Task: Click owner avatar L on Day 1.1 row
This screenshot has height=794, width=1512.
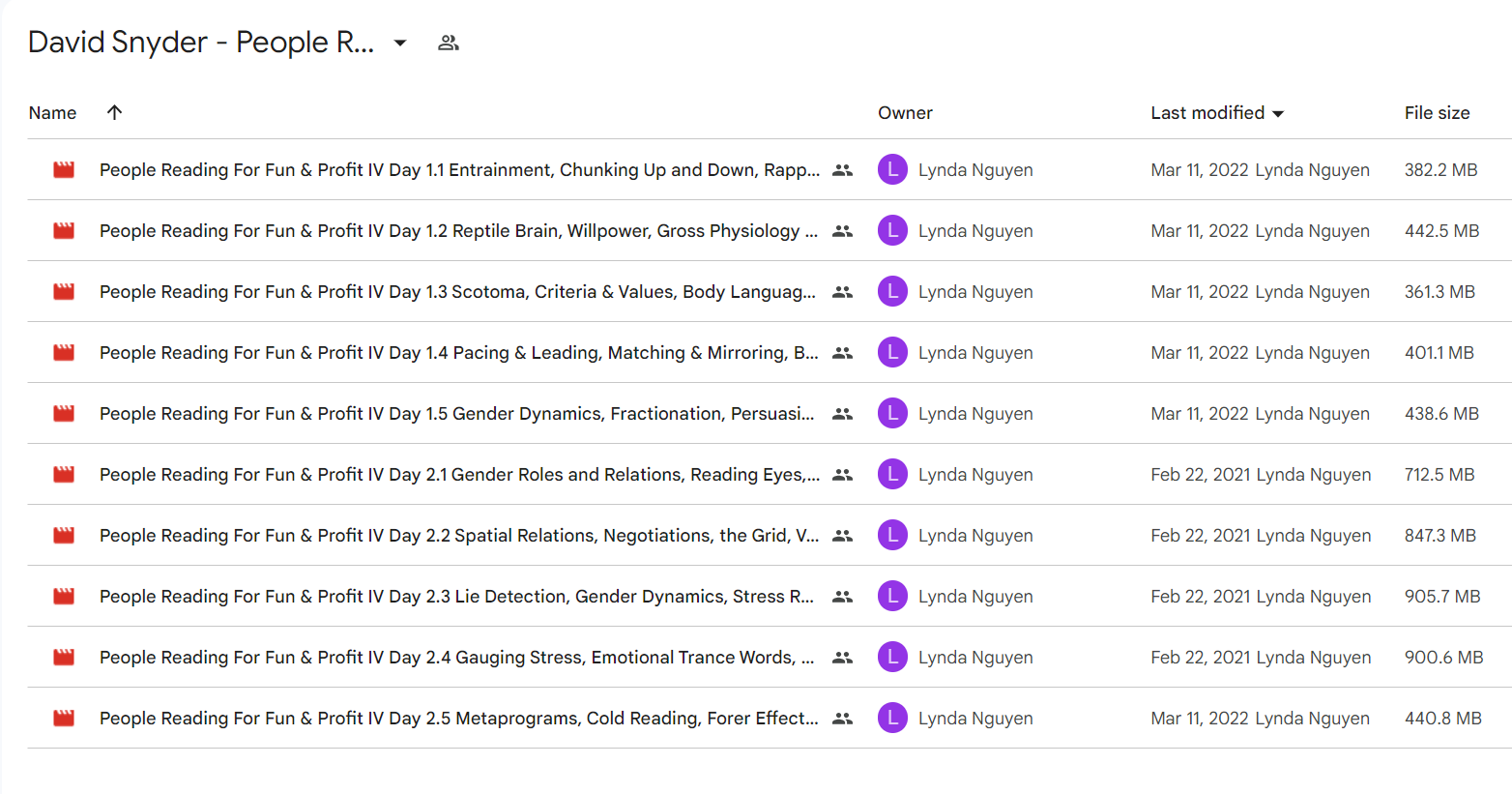Action: 892,169
